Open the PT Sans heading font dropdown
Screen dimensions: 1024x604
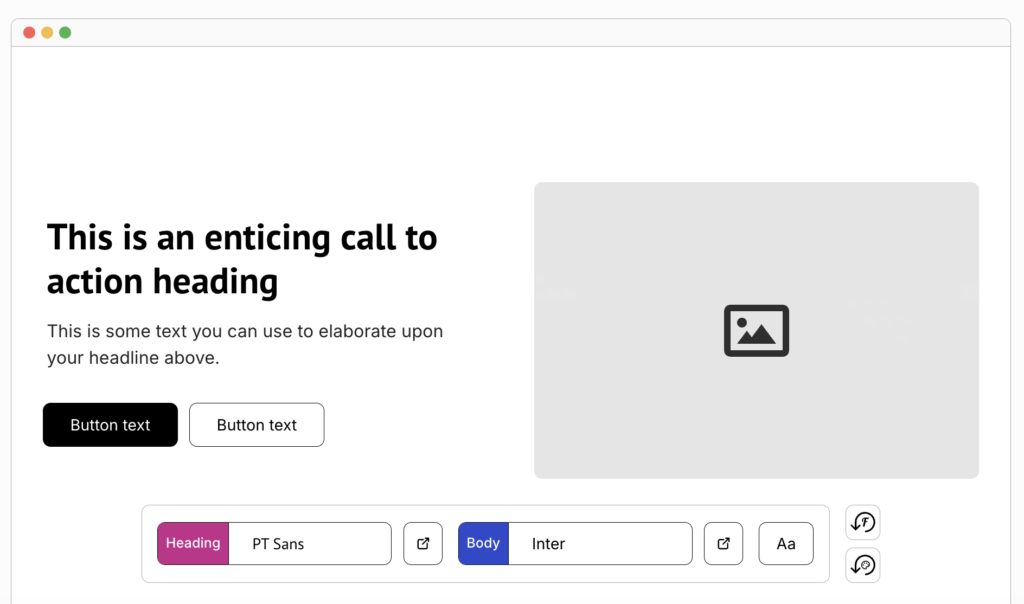(310, 544)
